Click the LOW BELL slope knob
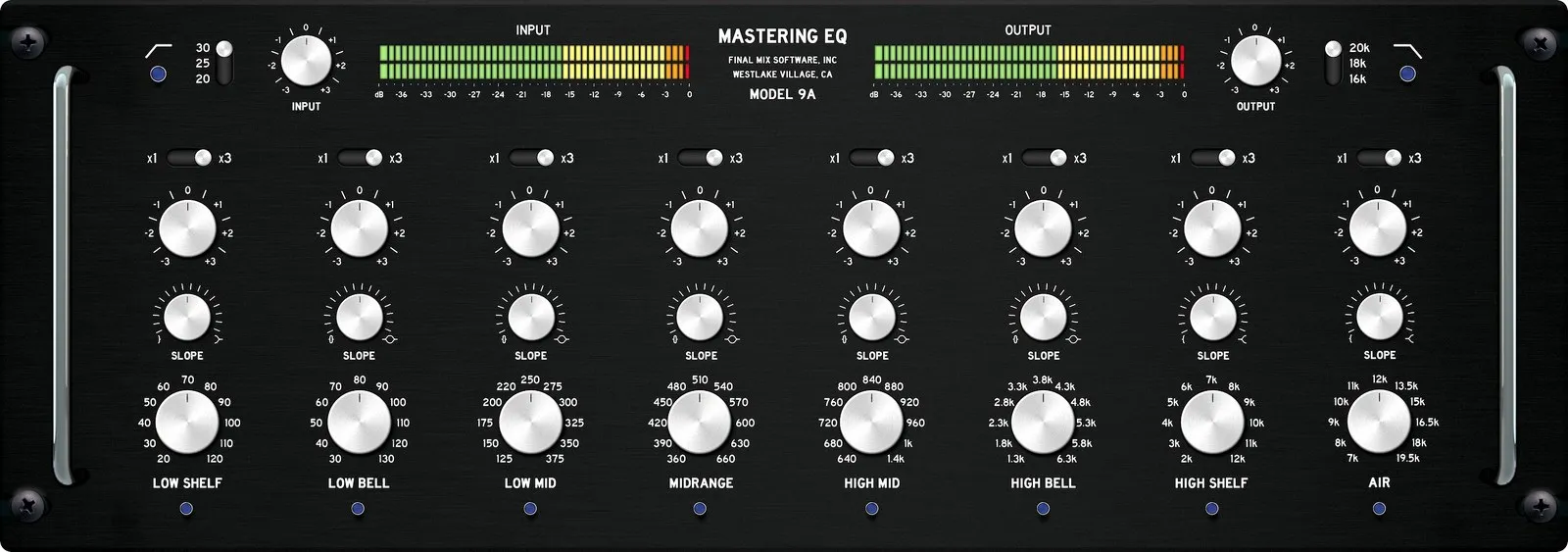The image size is (1568, 552). click(359, 317)
